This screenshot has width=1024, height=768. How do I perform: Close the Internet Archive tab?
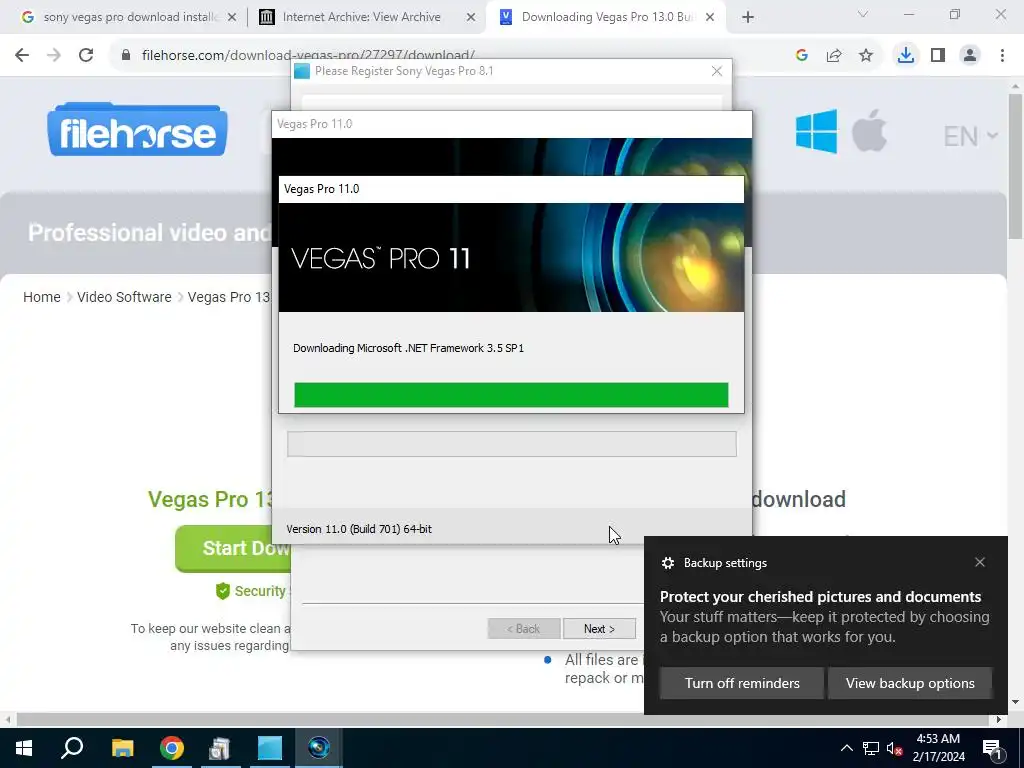click(471, 17)
